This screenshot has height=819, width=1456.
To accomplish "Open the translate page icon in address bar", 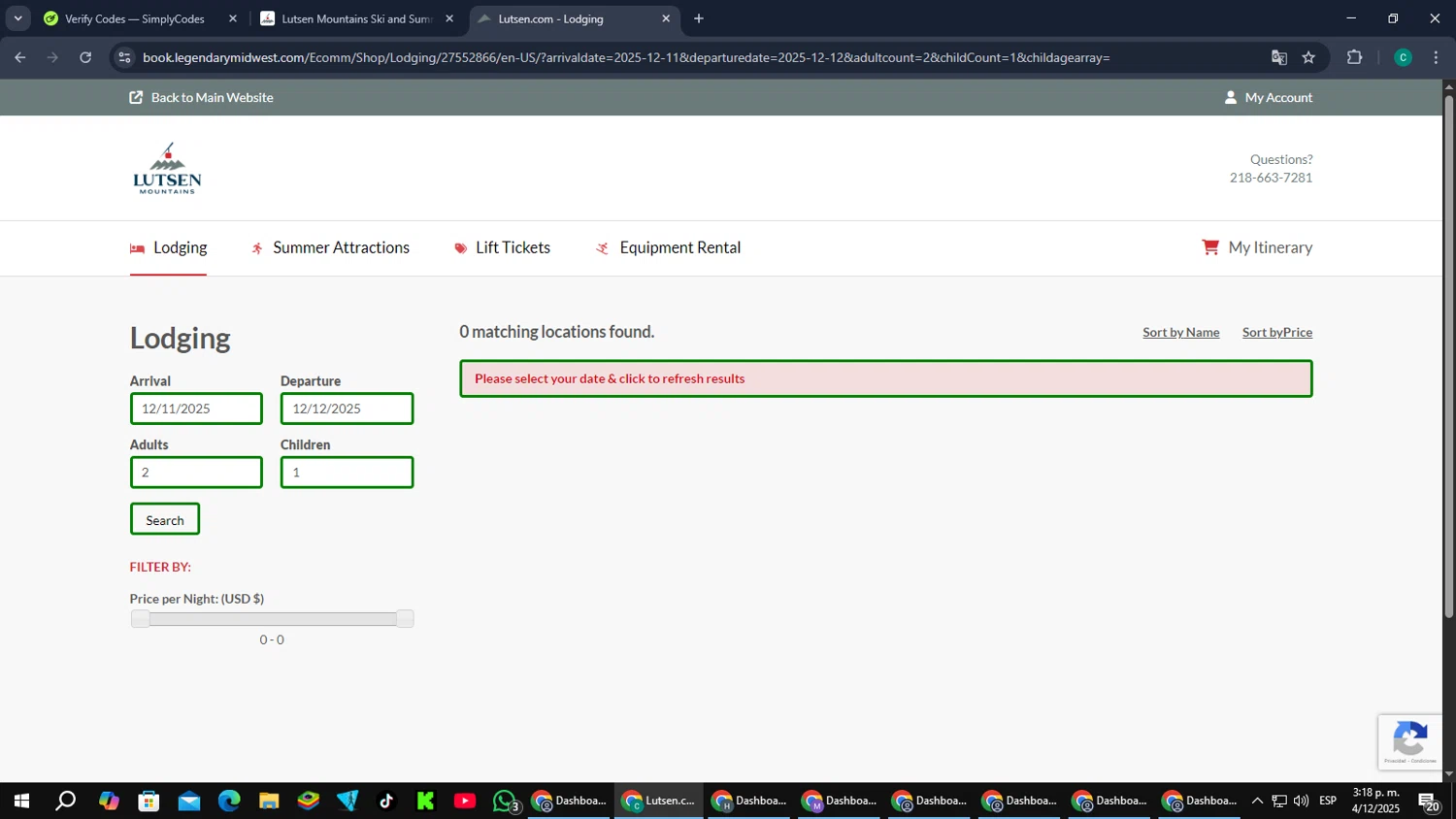I will pyautogui.click(x=1279, y=57).
